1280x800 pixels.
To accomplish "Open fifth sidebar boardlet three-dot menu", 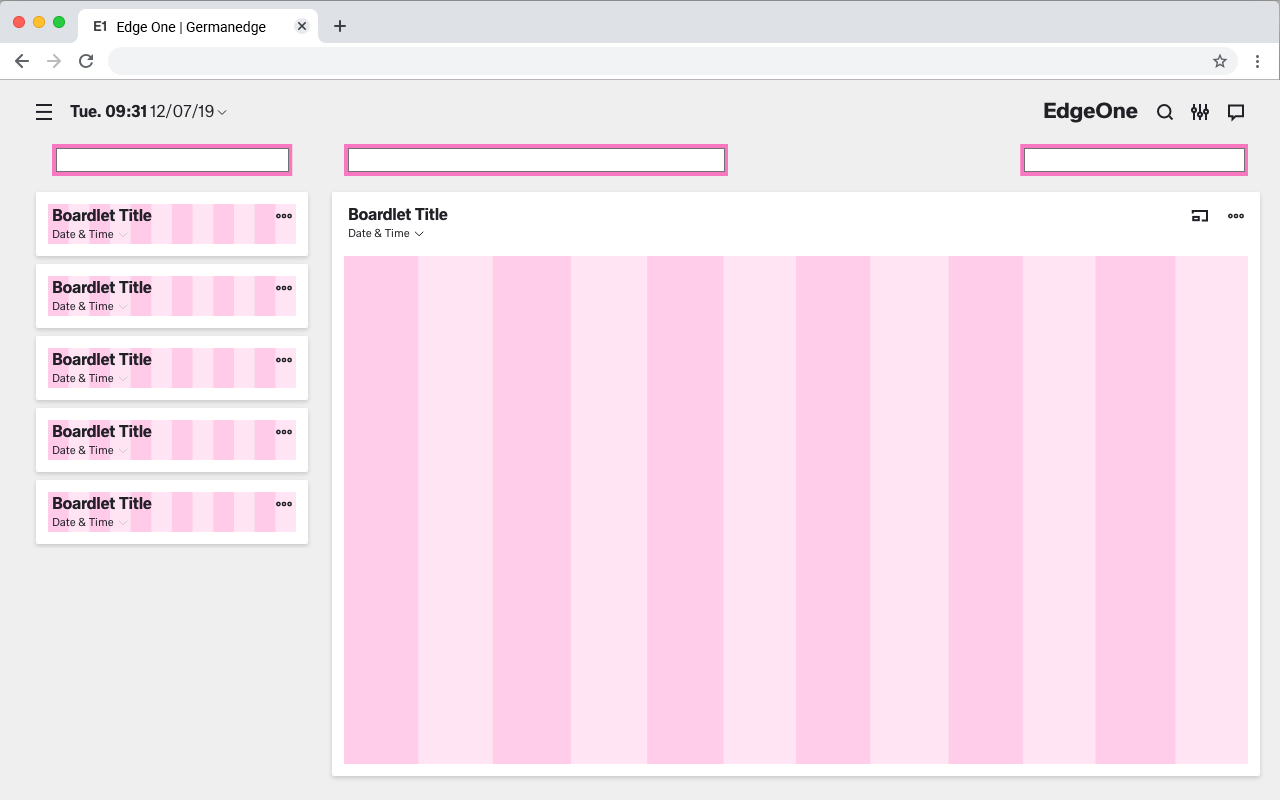I will click(x=284, y=504).
